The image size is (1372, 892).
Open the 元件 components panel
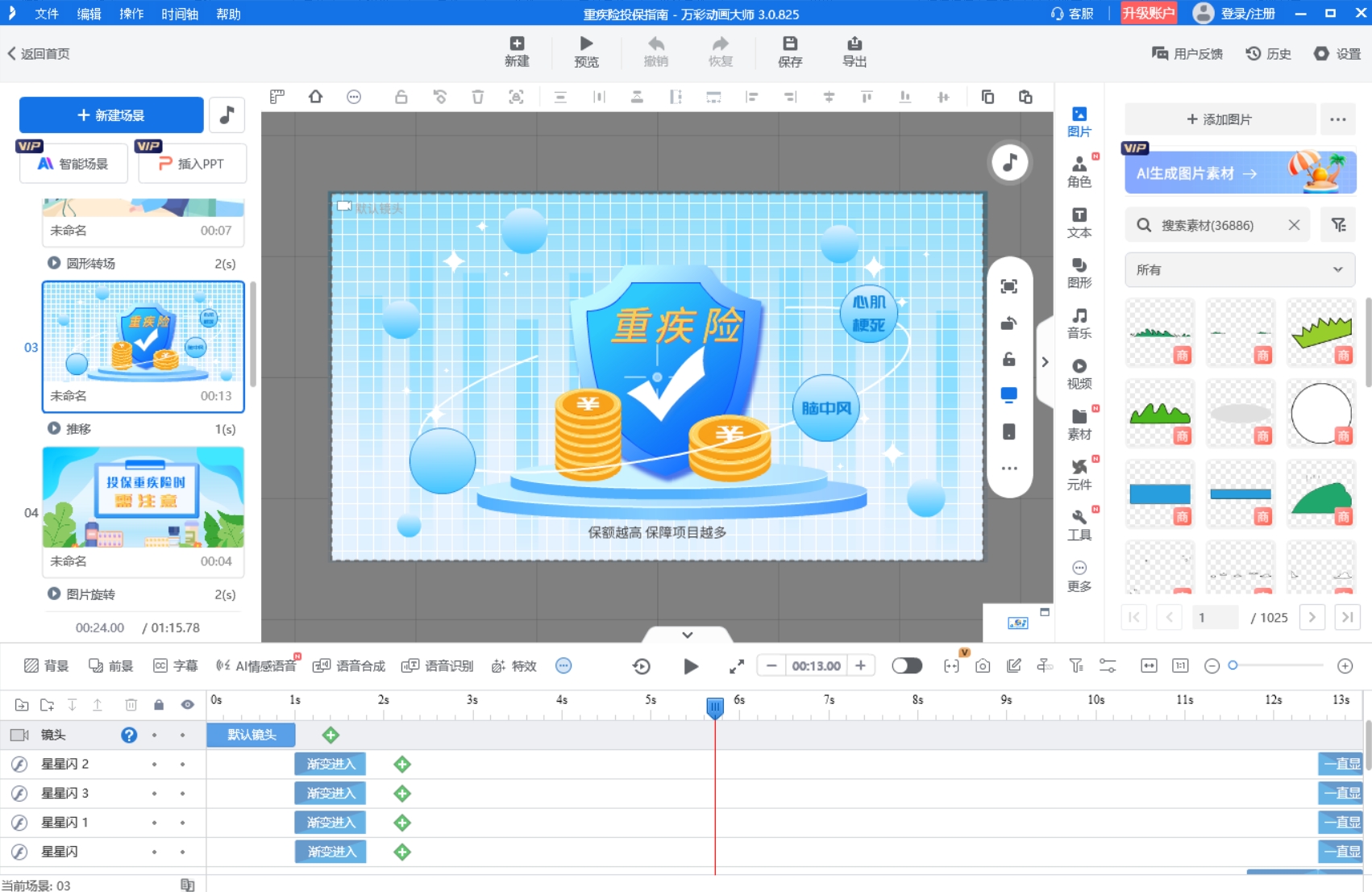tap(1079, 475)
